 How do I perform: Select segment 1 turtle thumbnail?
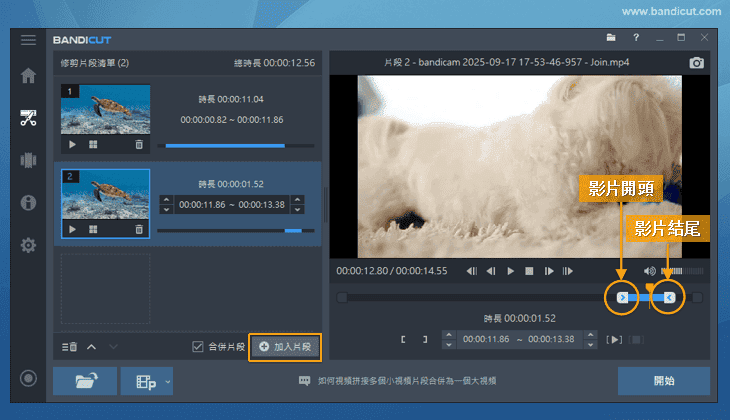click(x=106, y=109)
